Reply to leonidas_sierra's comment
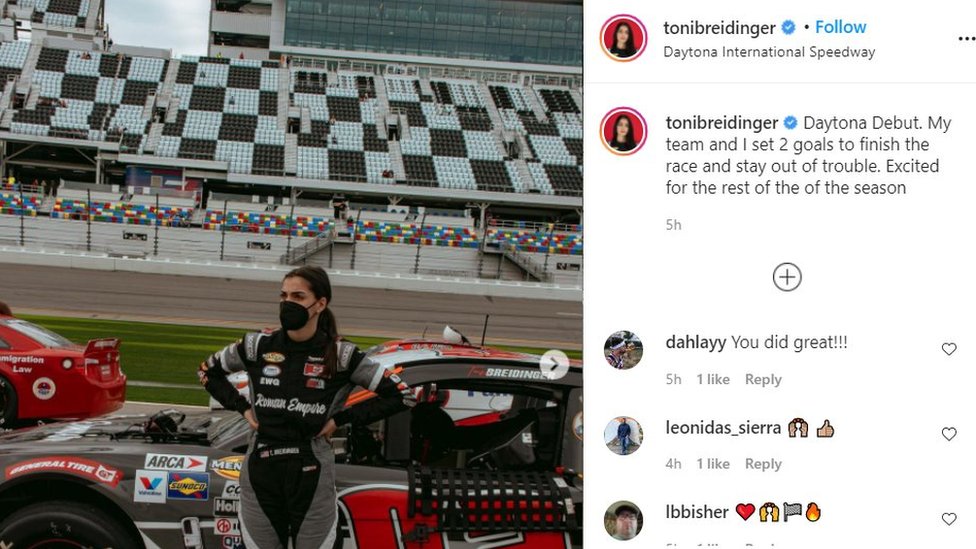Screen dimensions: 976x549 pyautogui.click(x=763, y=464)
